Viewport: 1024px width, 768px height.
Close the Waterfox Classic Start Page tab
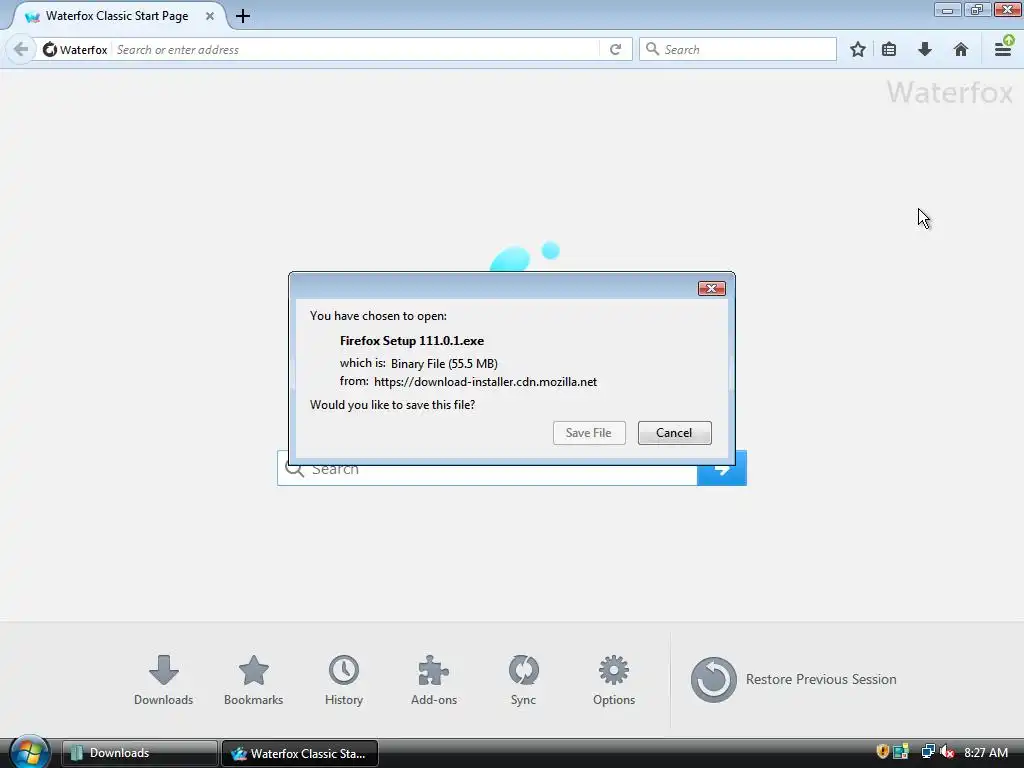210,16
